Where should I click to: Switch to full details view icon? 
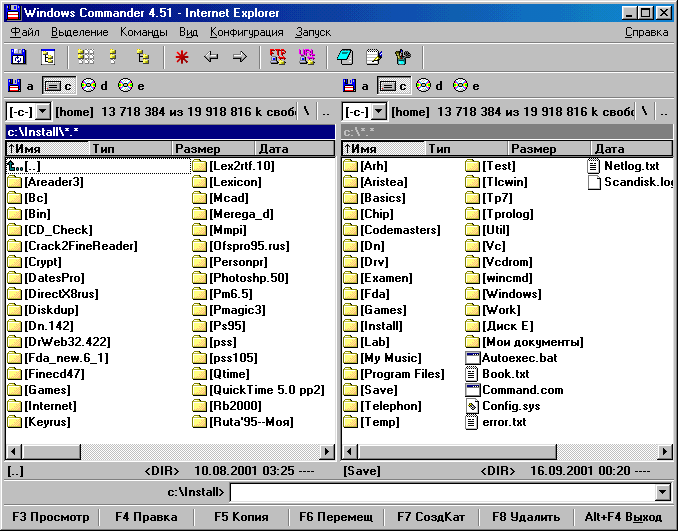(113, 57)
